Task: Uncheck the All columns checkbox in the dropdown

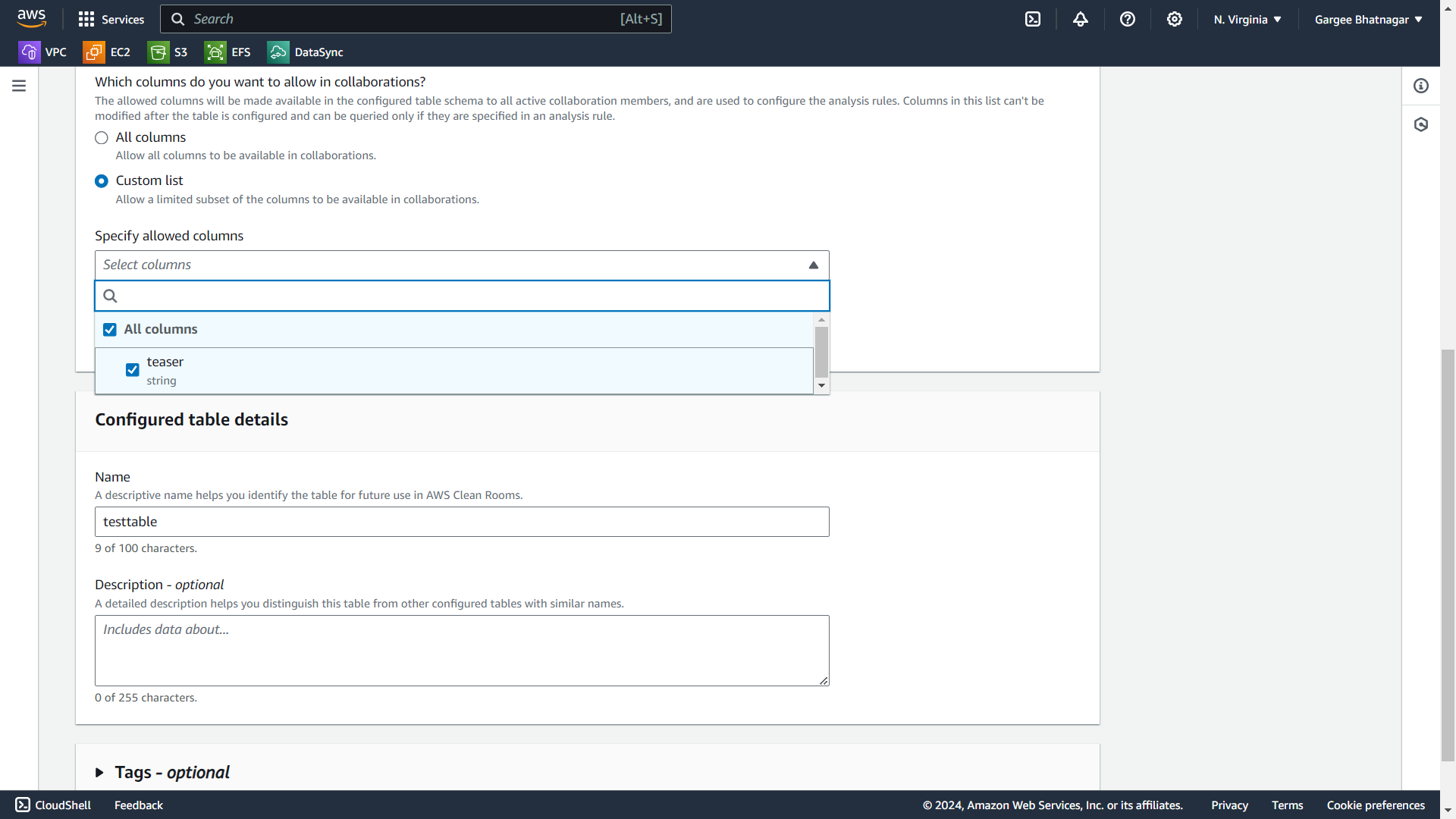Action: pos(110,330)
